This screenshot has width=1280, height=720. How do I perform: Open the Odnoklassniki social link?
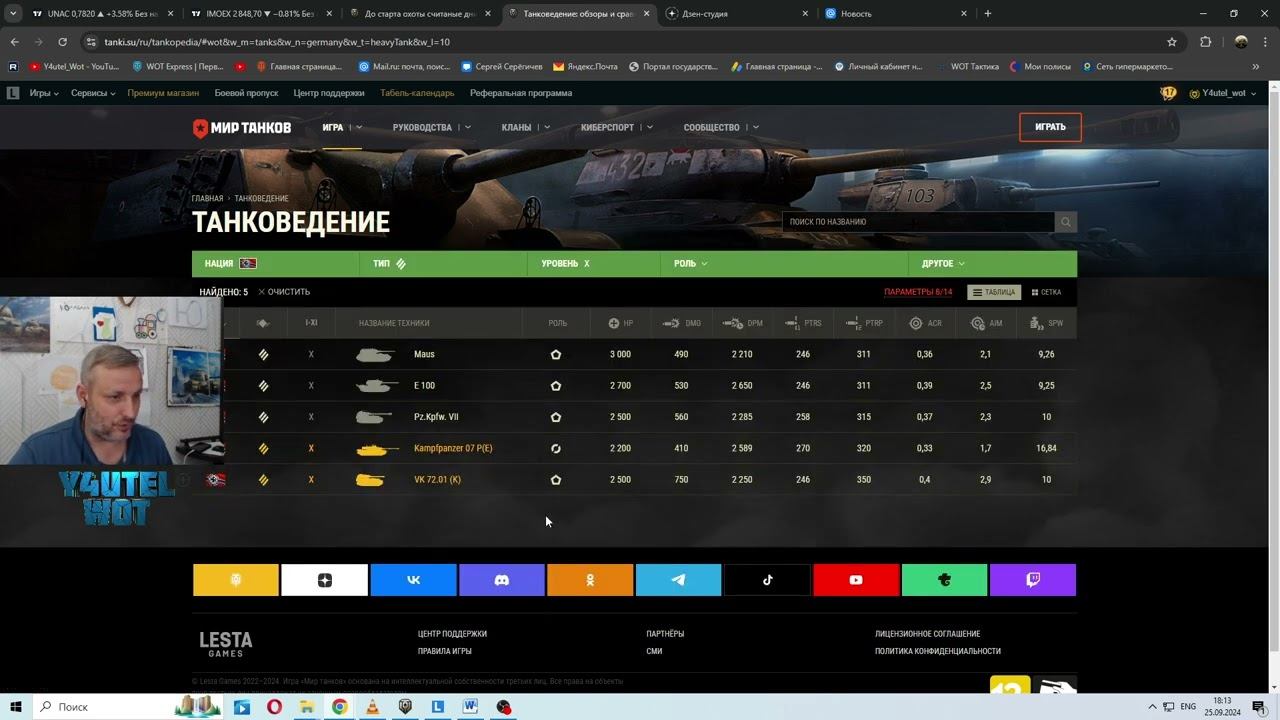click(x=590, y=580)
